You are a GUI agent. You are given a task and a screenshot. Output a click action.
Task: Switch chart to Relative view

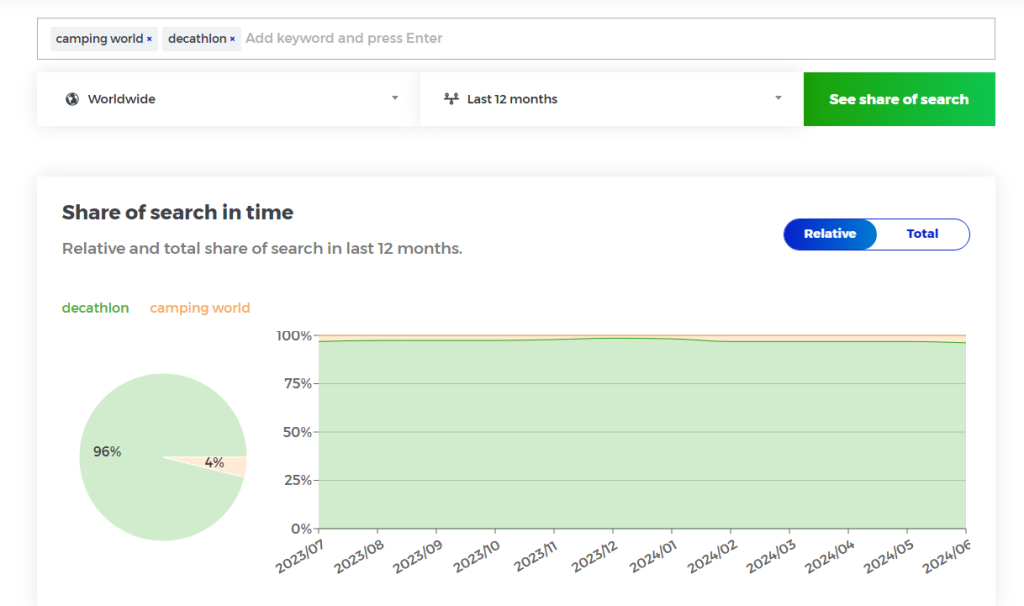(x=830, y=234)
